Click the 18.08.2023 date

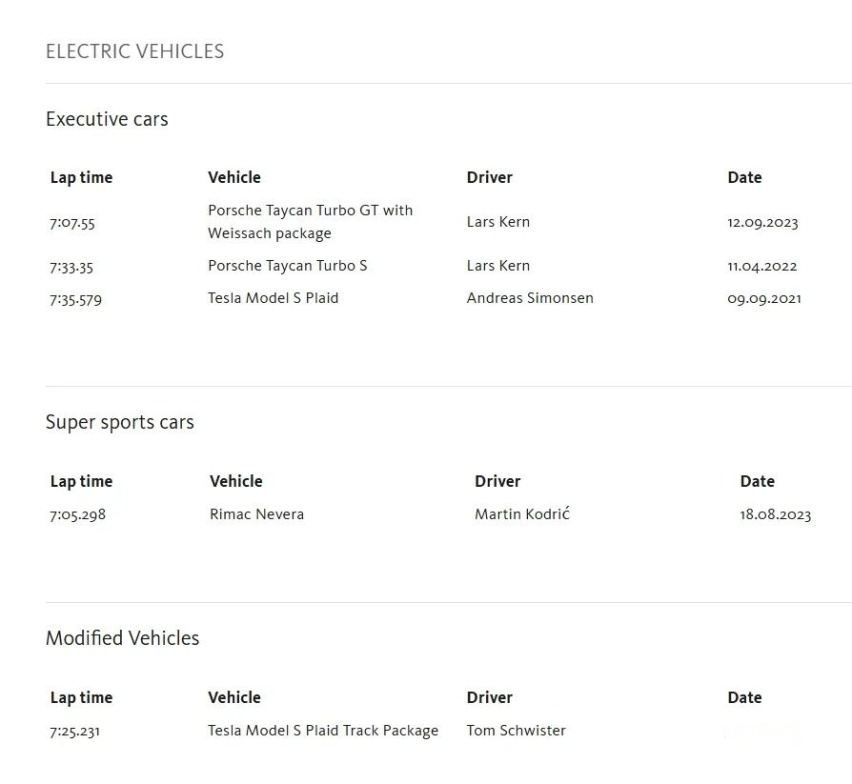point(775,515)
